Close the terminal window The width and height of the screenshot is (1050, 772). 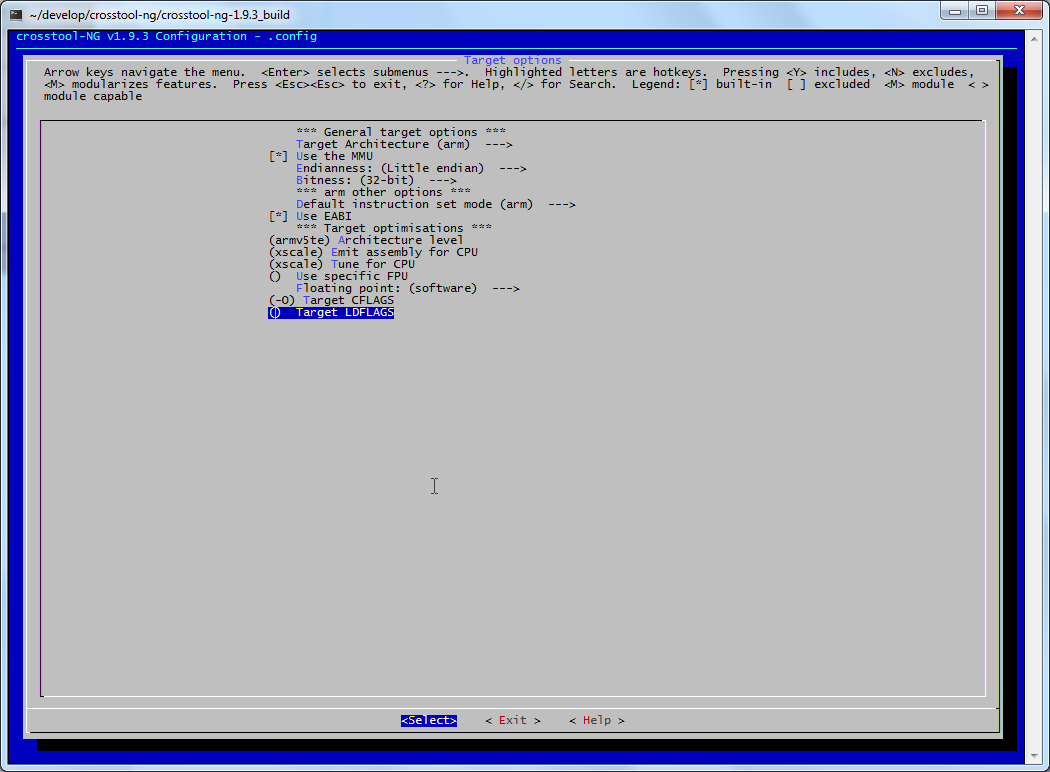pos(1020,11)
